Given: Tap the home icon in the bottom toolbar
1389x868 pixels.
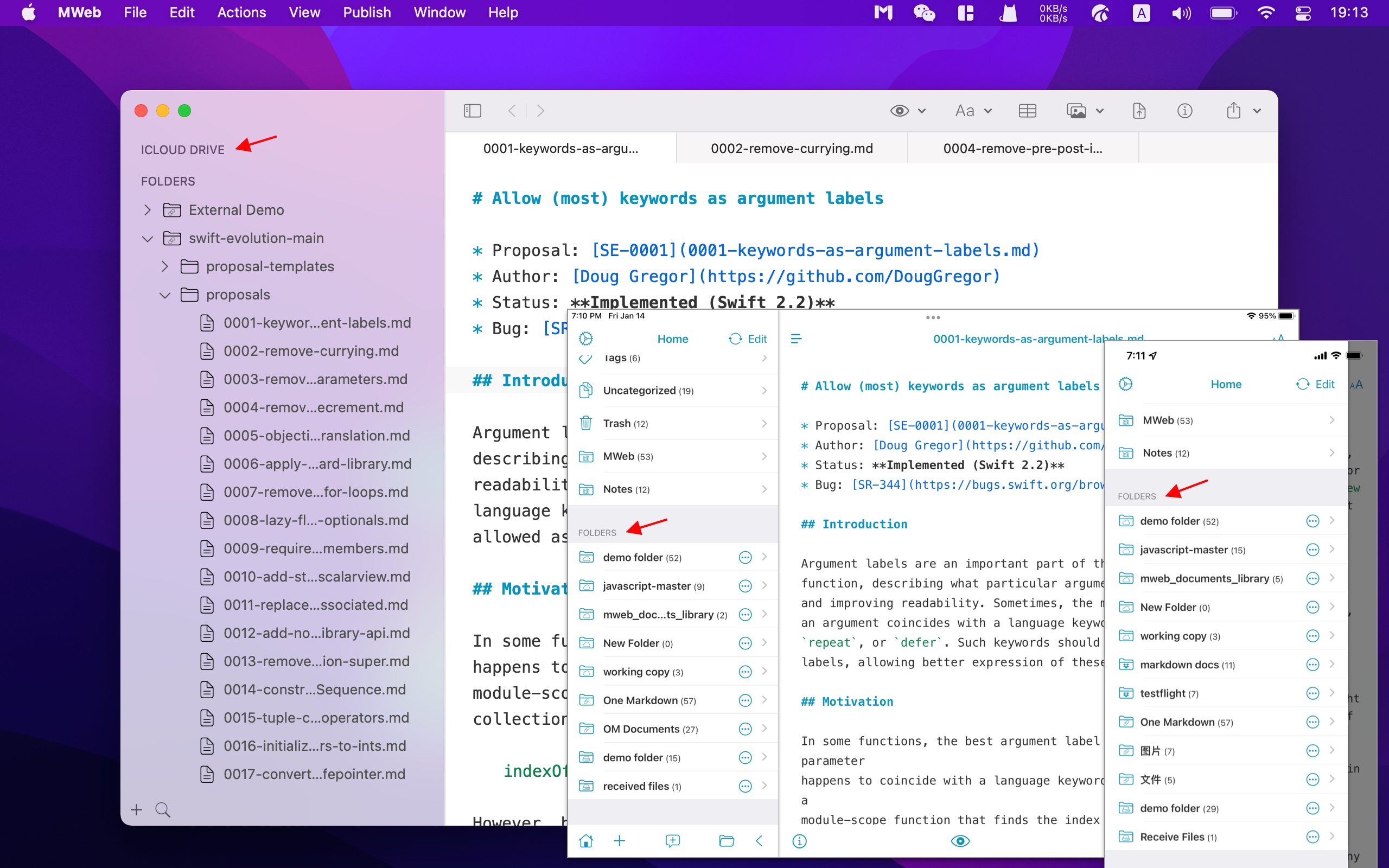Looking at the screenshot, I should pyautogui.click(x=585, y=840).
